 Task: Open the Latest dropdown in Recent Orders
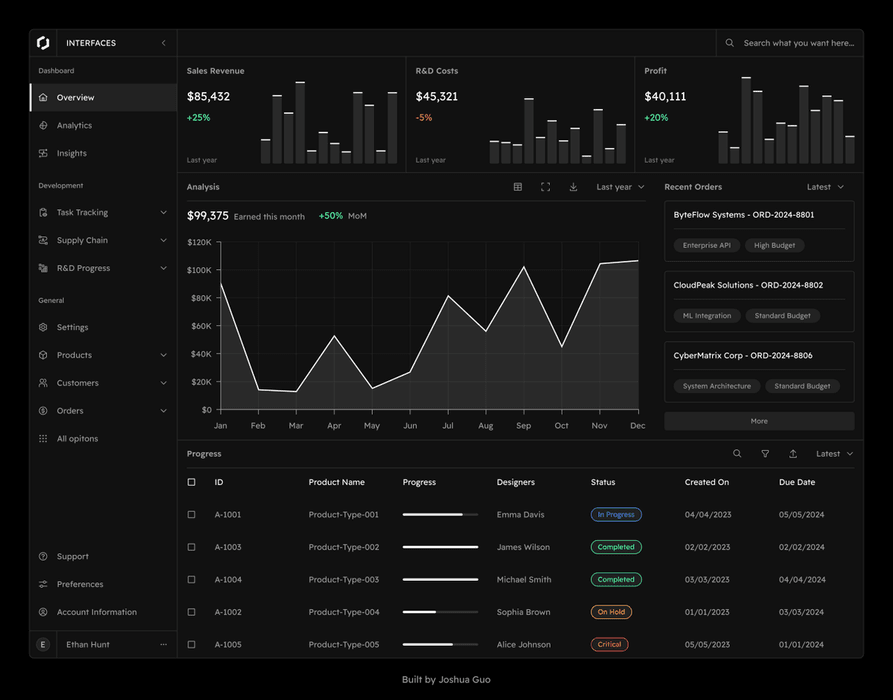(x=825, y=187)
